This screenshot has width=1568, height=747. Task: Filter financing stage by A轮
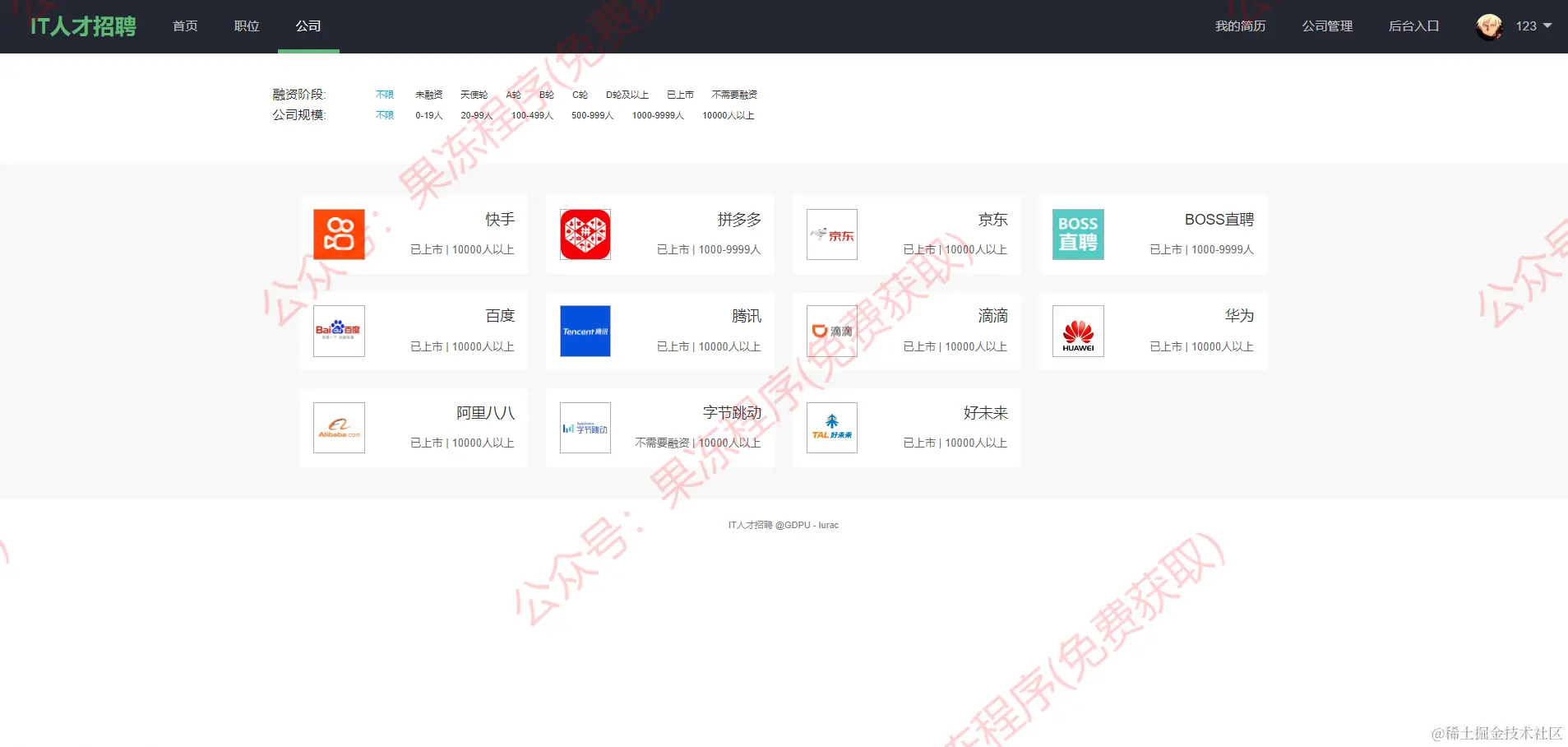tap(514, 95)
